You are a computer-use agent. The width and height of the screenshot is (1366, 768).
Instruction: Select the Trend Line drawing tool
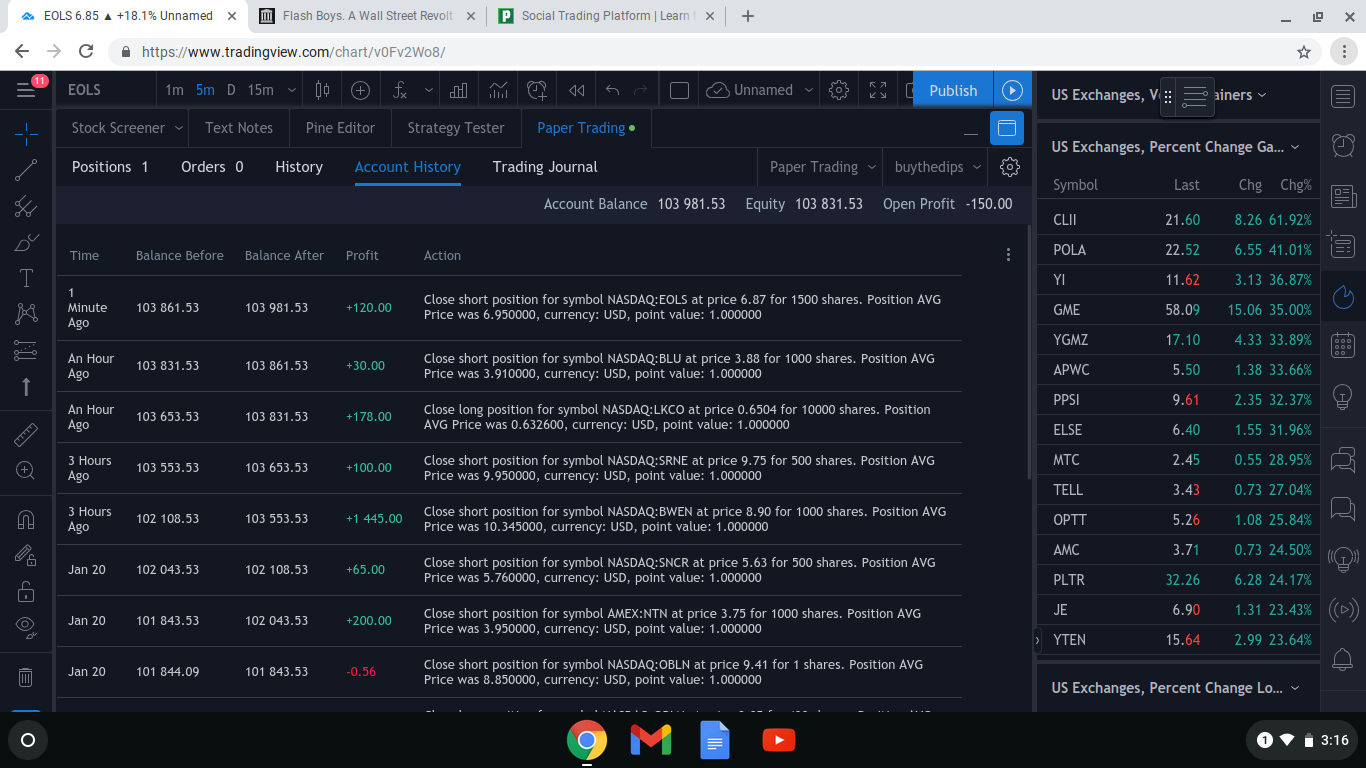[x=26, y=170]
